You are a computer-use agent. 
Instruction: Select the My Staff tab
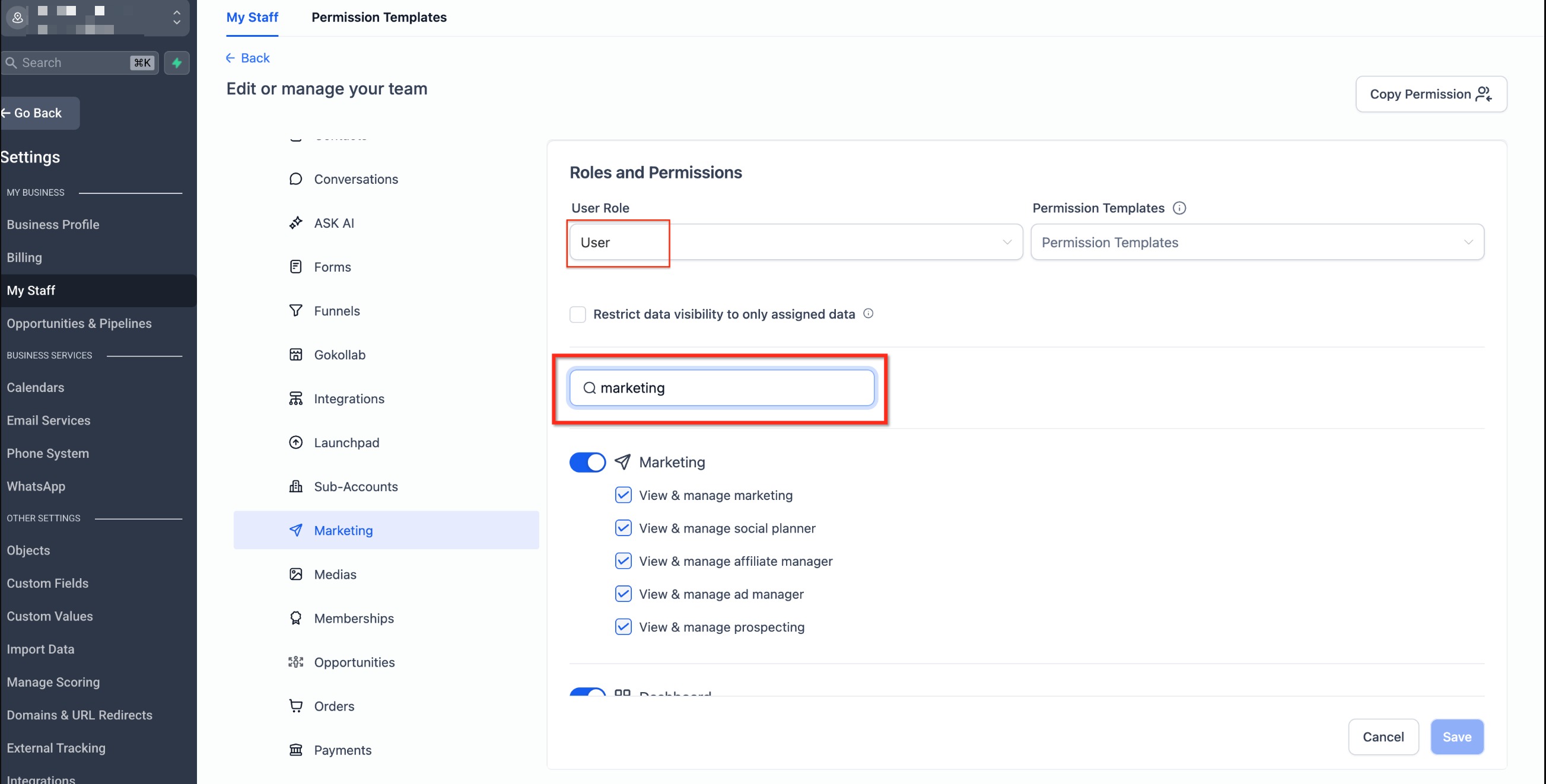[x=252, y=17]
